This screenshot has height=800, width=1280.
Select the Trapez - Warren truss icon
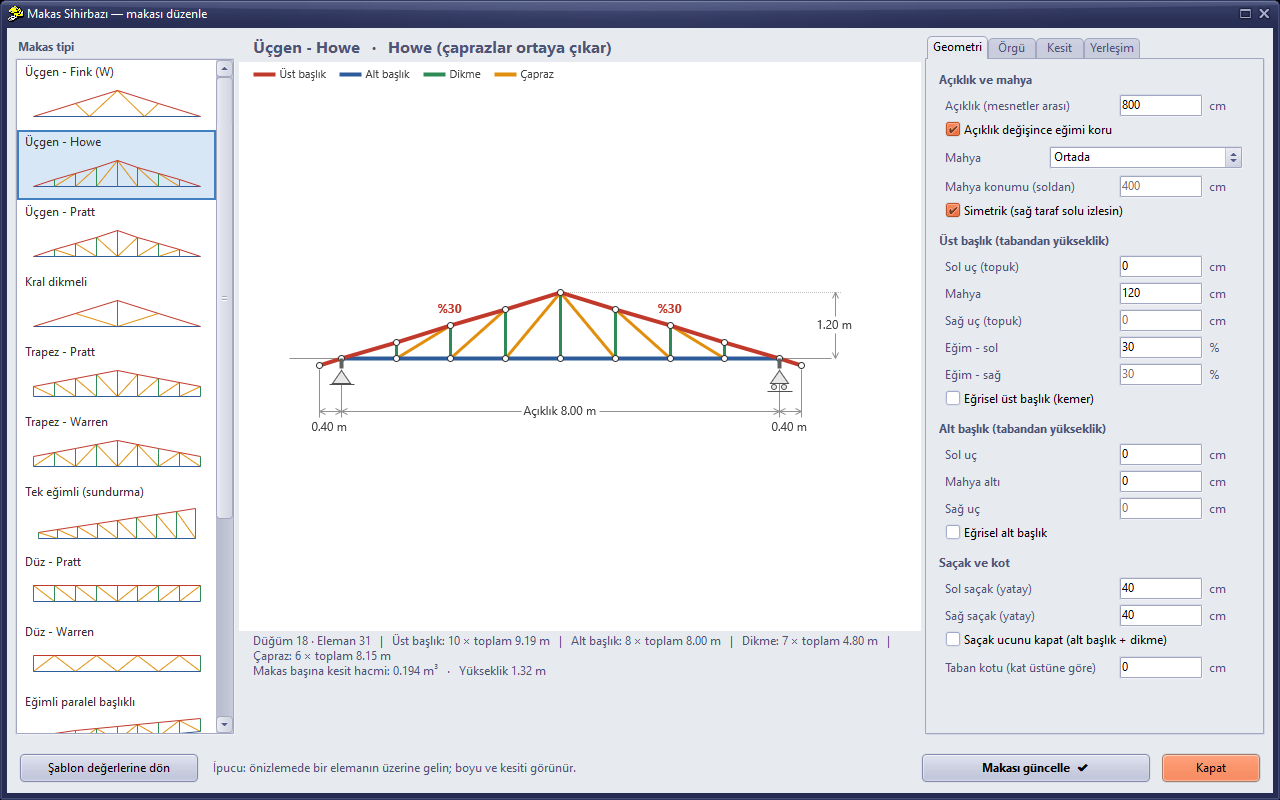click(117, 454)
